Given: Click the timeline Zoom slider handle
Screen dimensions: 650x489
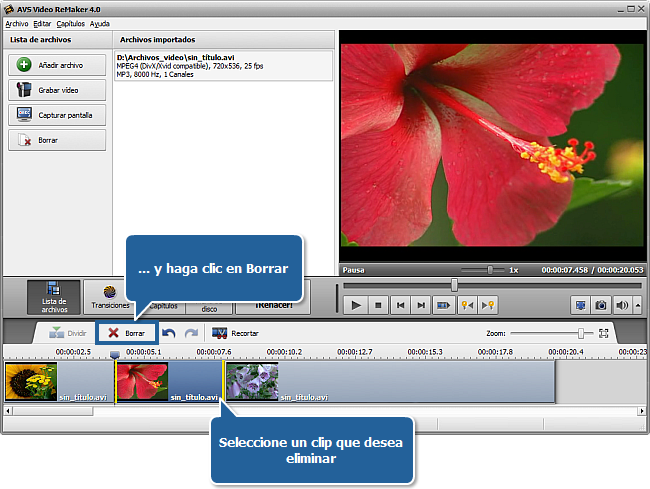Looking at the screenshot, I should click(580, 333).
